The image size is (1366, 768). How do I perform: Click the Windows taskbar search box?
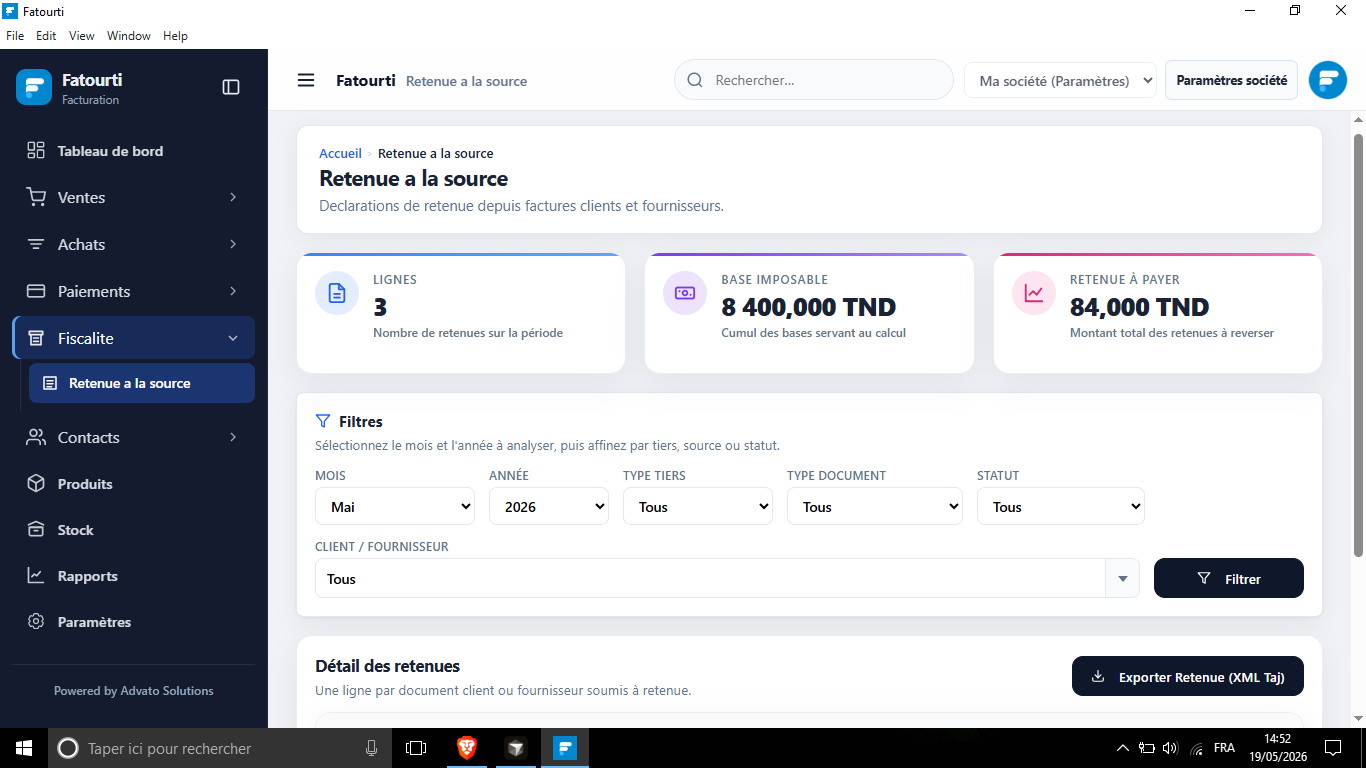tap(220, 747)
